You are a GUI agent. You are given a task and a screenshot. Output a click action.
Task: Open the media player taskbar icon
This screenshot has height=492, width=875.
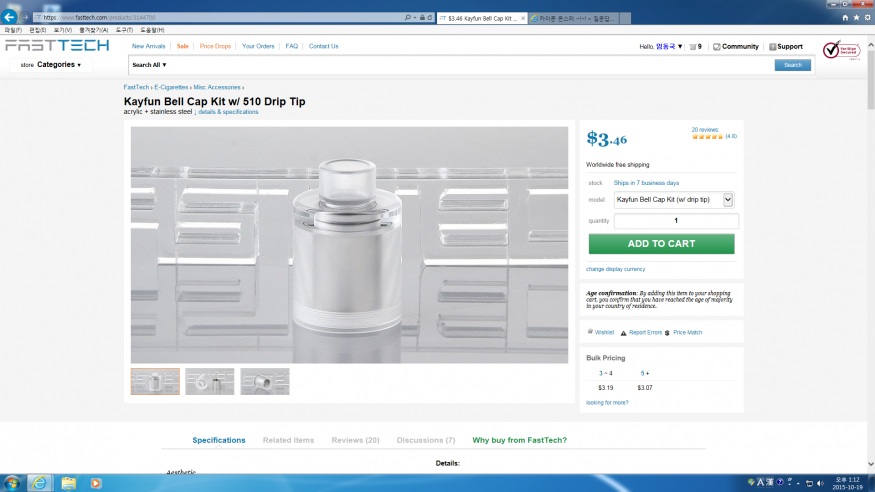coord(95,483)
